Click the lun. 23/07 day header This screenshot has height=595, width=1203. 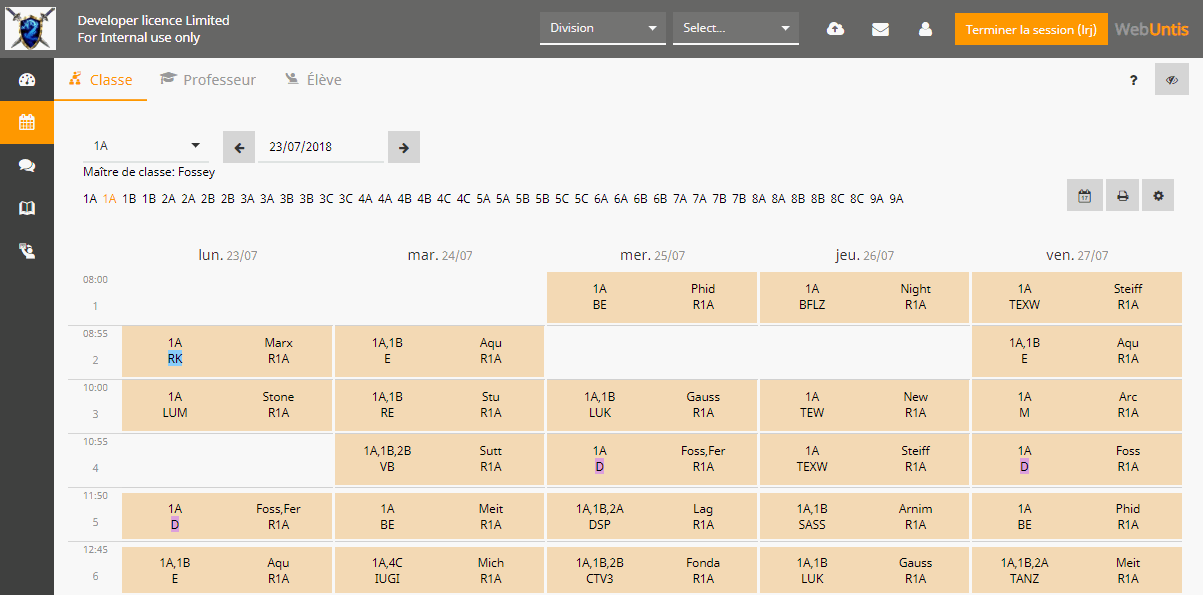[228, 255]
